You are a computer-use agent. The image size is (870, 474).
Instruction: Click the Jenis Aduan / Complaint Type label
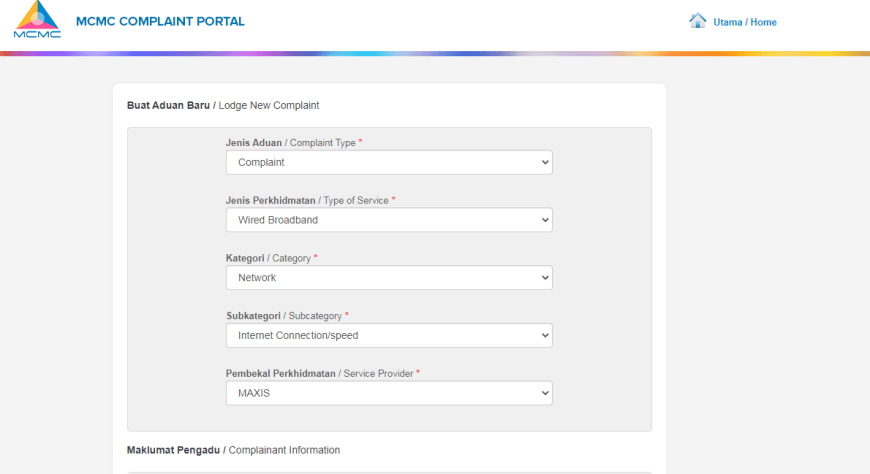click(x=294, y=143)
